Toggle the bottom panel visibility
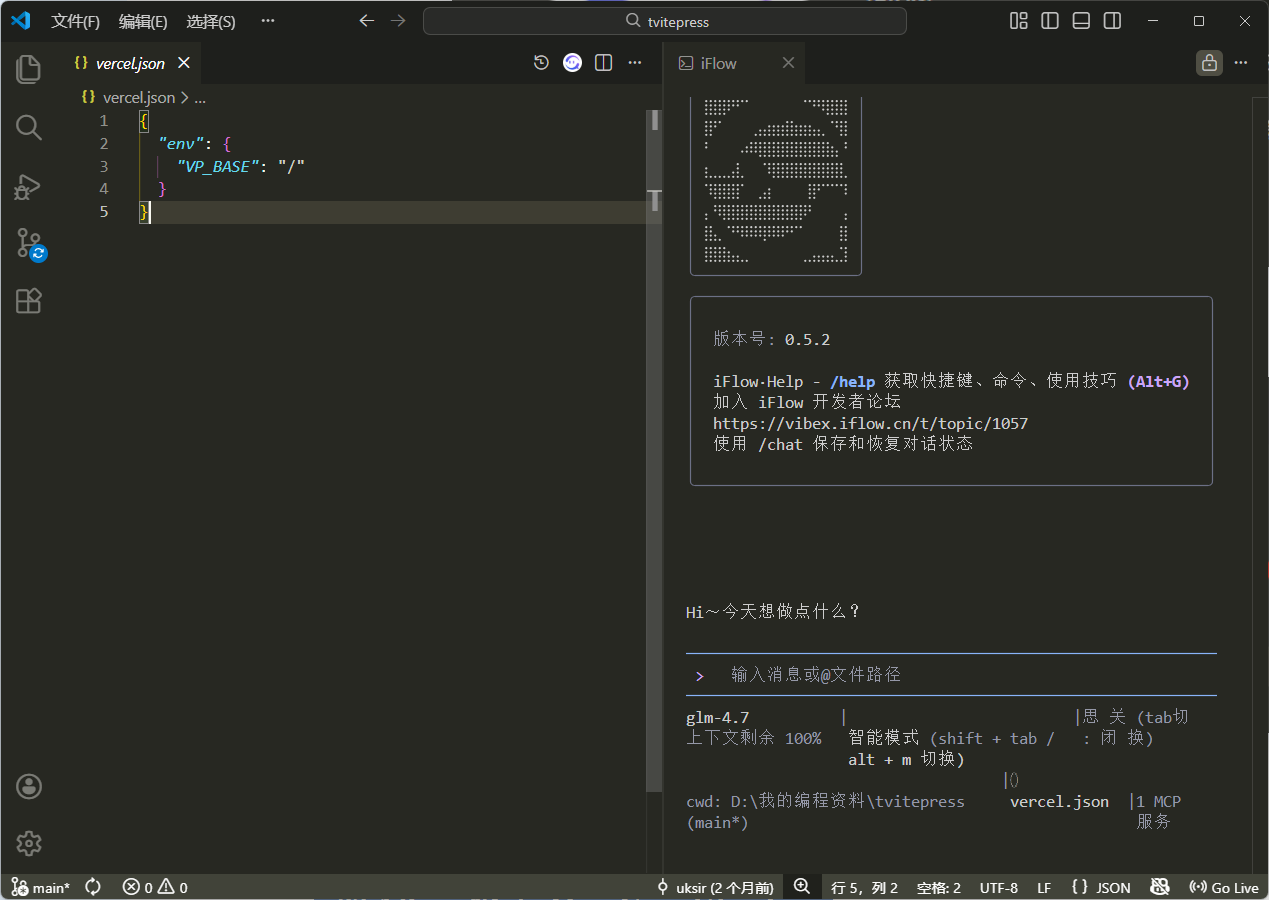 tap(1081, 21)
